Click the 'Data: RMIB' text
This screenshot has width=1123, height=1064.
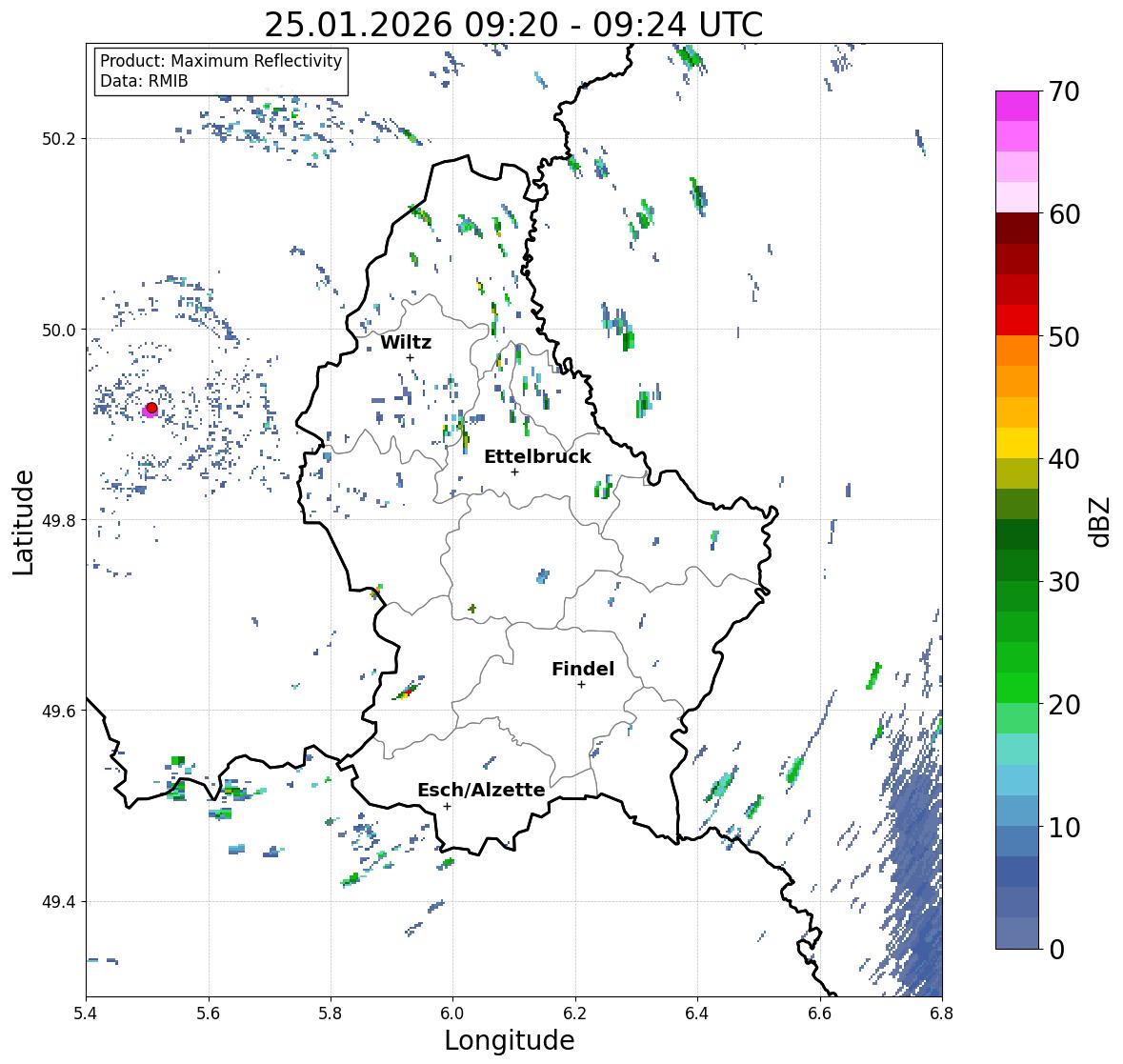tap(144, 81)
